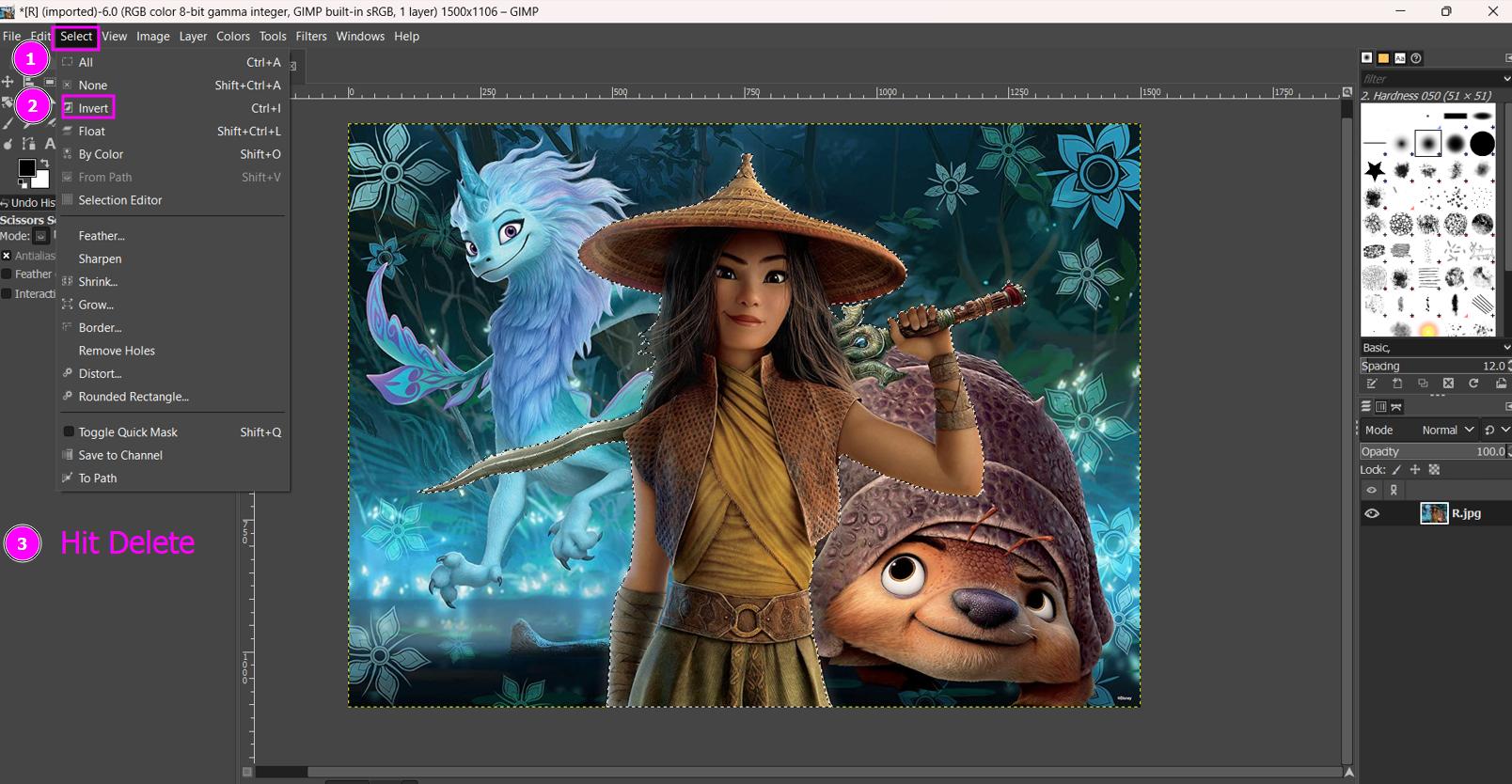Viewport: 1512px width, 784px height.
Task: Open brush as image icon
Action: (1501, 384)
